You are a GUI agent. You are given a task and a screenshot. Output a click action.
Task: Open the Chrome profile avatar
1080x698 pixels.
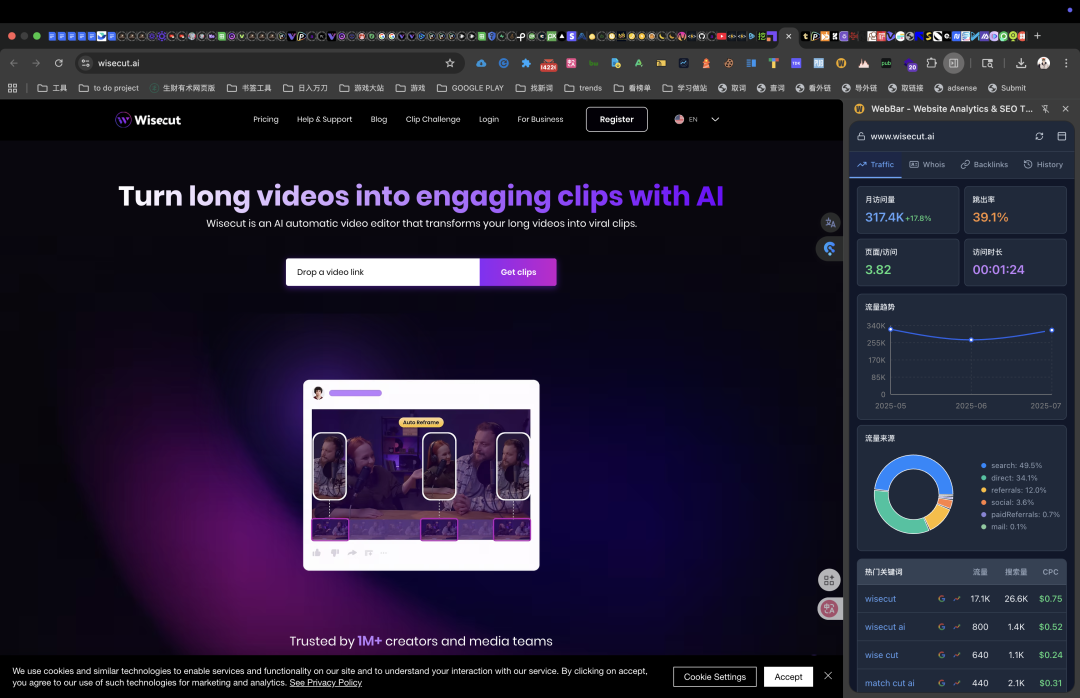[1043, 63]
